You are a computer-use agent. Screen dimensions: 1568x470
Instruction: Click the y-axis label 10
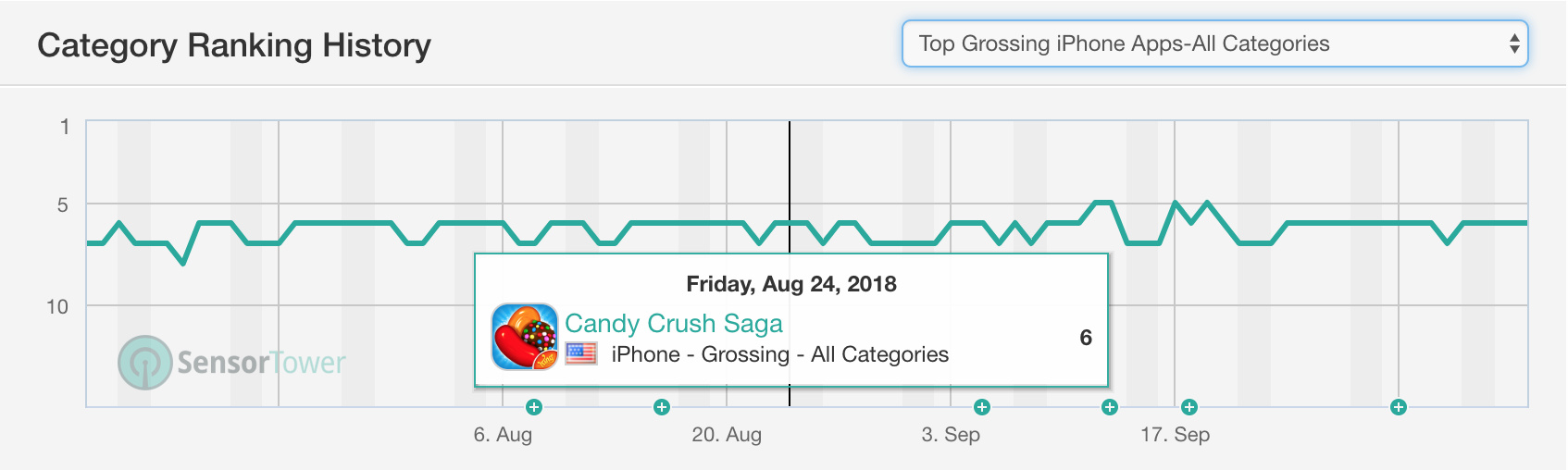(57, 306)
